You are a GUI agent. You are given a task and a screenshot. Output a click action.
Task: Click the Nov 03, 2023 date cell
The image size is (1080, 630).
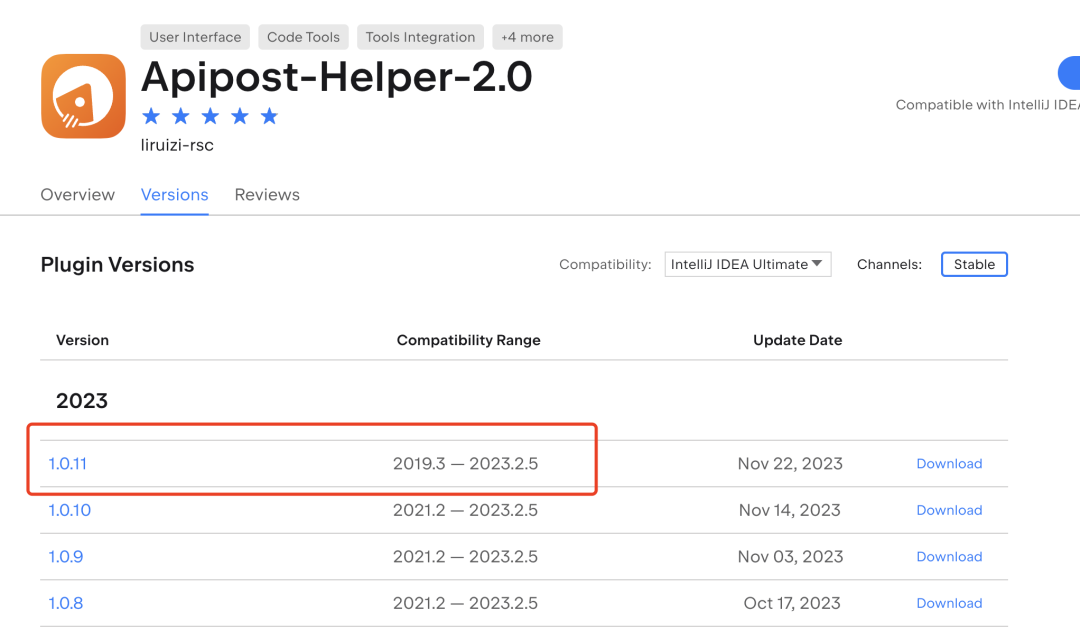pyautogui.click(x=790, y=556)
